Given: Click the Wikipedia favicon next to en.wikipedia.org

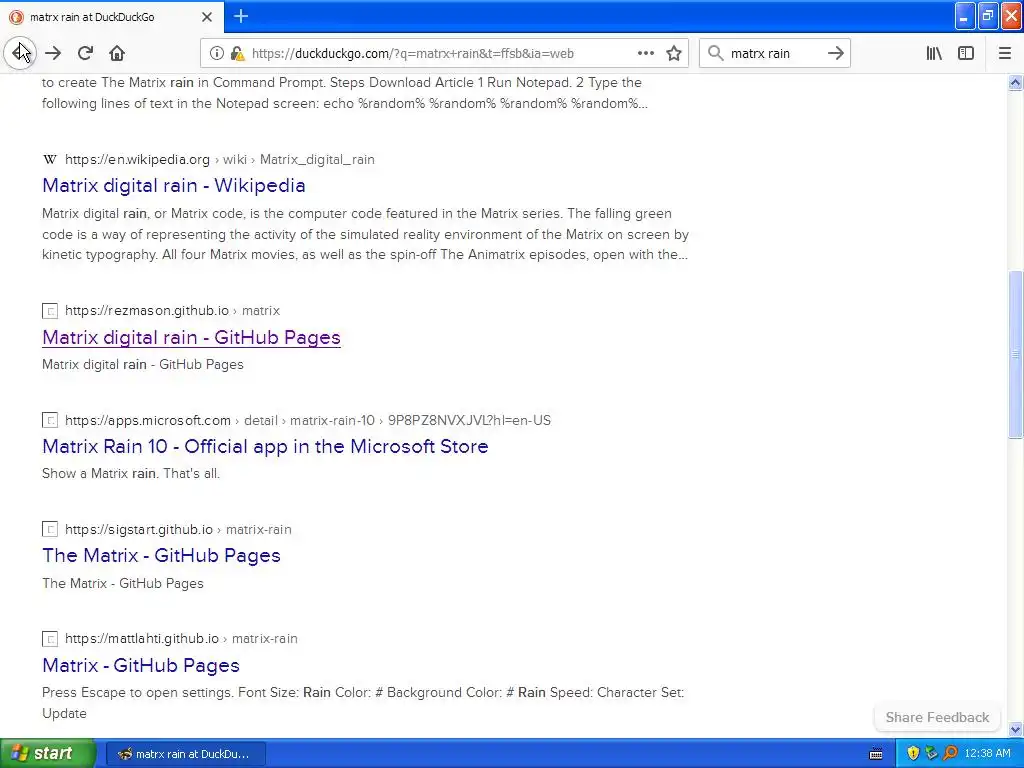Looking at the screenshot, I should click(x=50, y=159).
